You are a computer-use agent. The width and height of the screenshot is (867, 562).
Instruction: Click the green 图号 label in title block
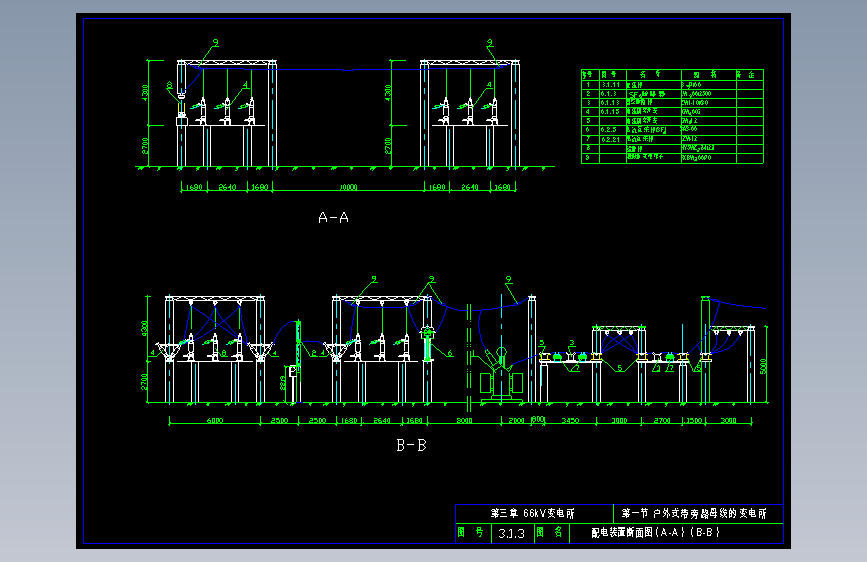[471, 532]
